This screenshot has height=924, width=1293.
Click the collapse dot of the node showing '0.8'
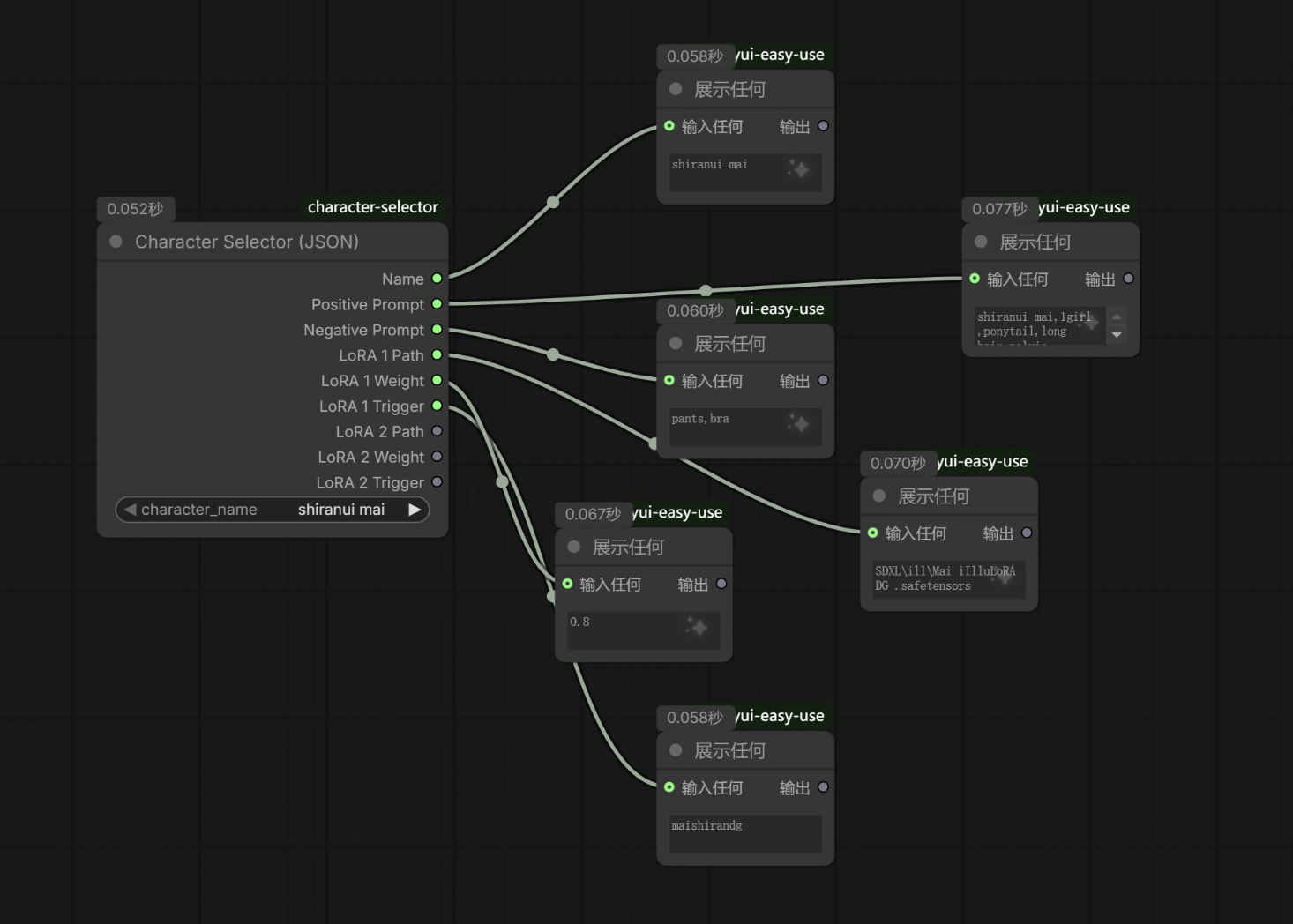pos(574,547)
